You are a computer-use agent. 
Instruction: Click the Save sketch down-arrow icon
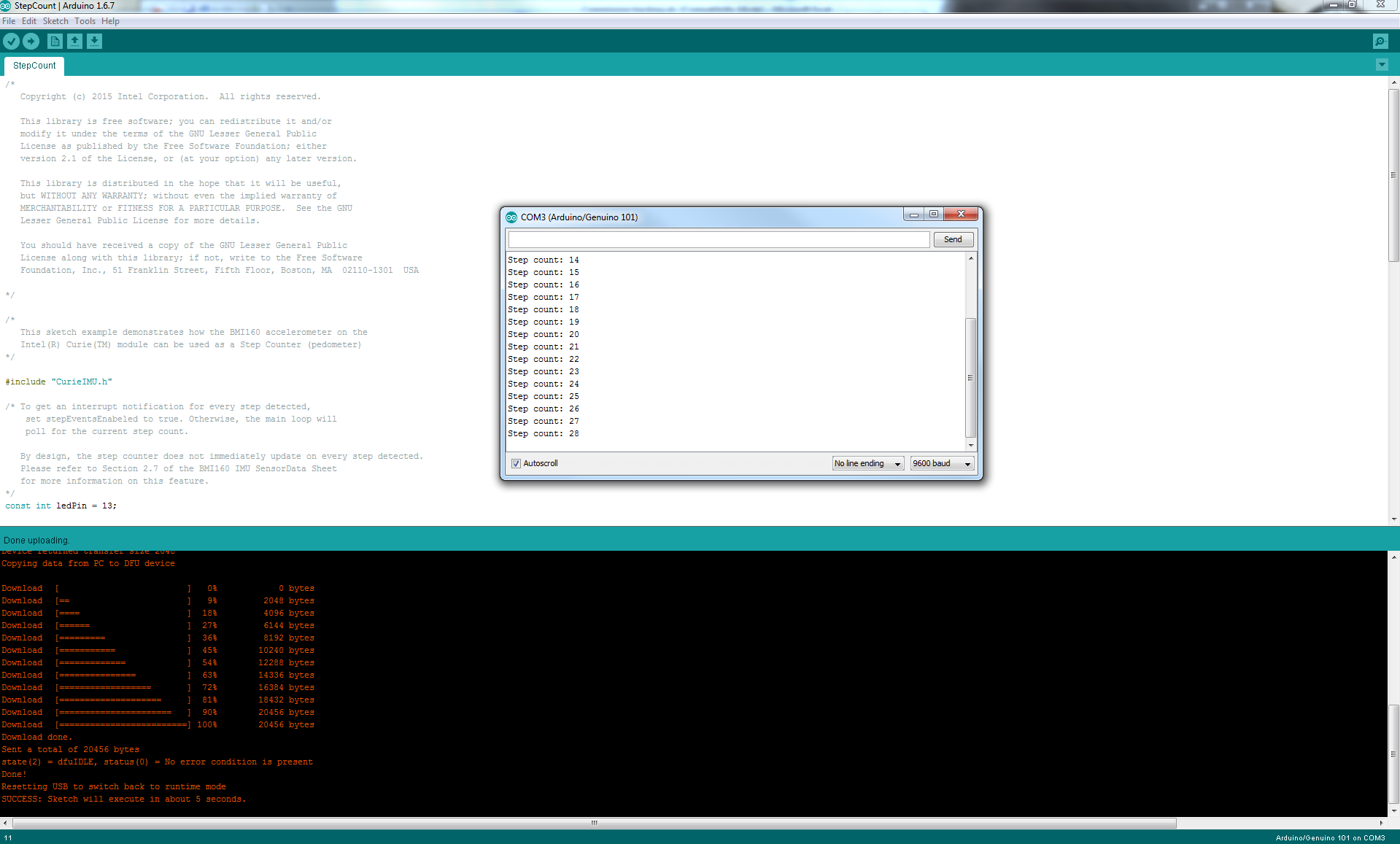tap(95, 42)
